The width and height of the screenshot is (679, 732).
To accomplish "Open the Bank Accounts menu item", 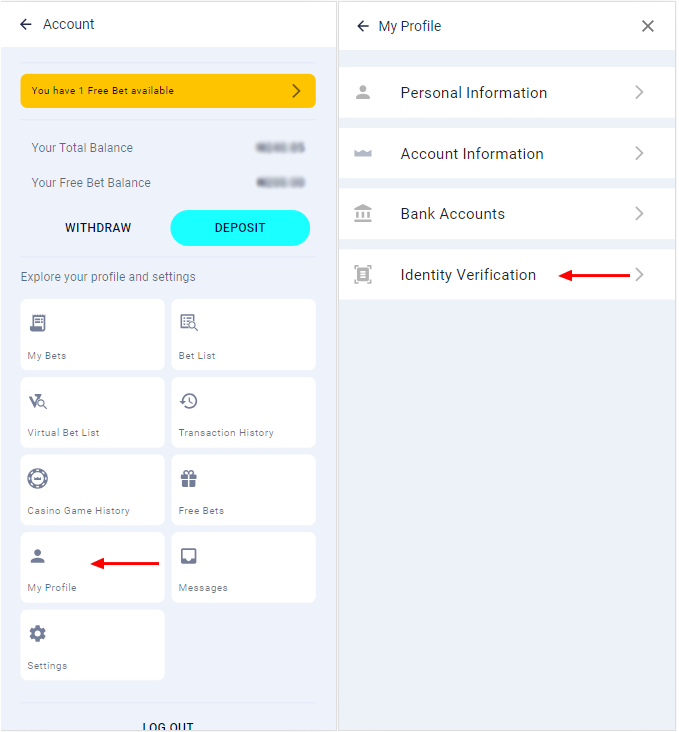I will click(453, 214).
